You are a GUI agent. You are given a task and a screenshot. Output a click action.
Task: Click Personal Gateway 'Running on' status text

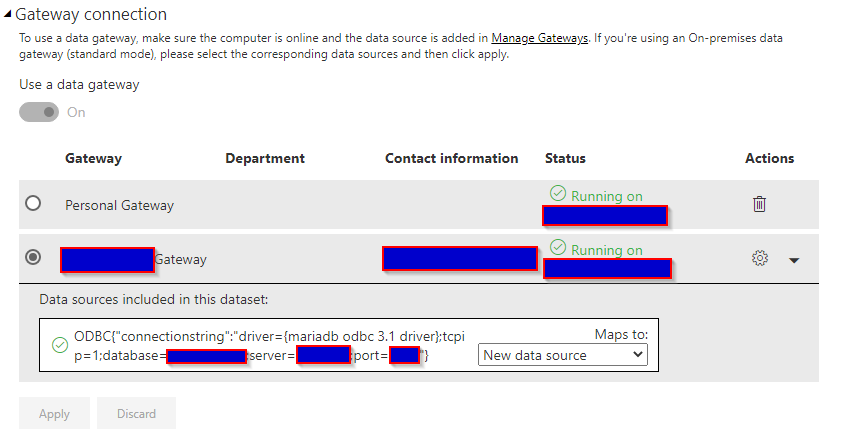click(607, 196)
